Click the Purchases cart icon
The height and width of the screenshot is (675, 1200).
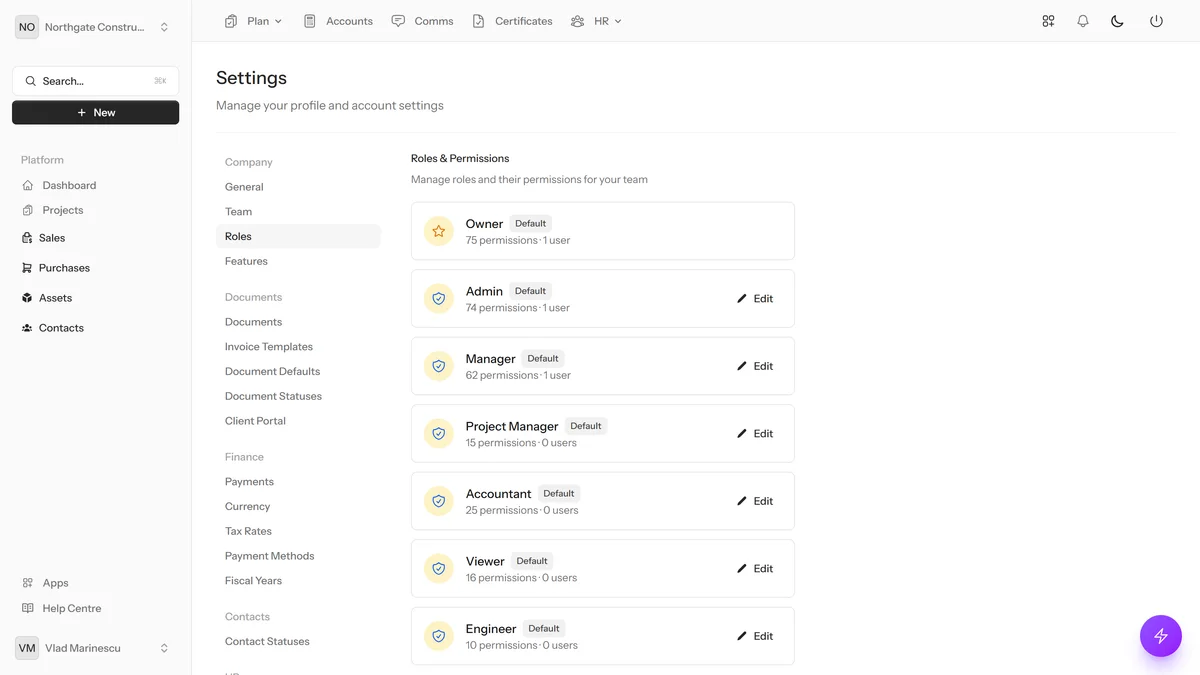point(27,268)
